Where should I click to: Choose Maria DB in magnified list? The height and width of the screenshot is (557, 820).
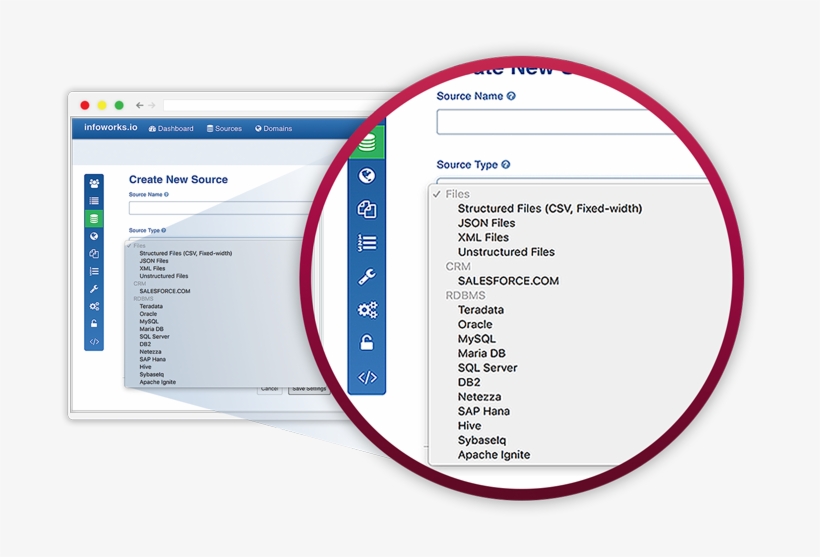pos(482,354)
